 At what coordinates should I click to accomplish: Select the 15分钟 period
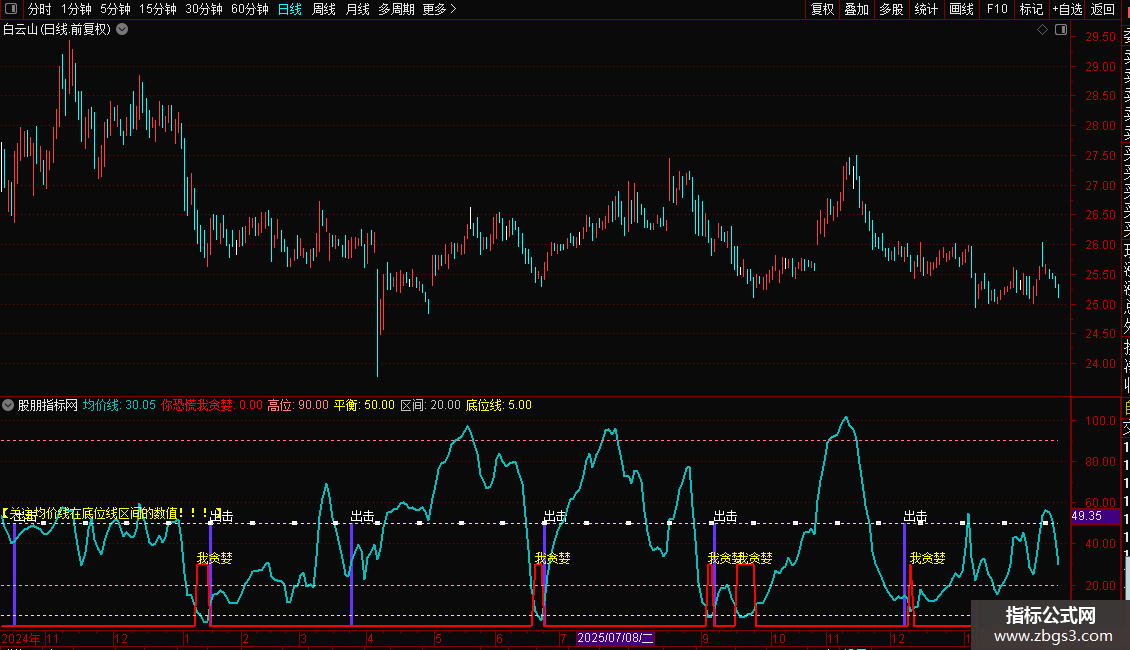[158, 9]
